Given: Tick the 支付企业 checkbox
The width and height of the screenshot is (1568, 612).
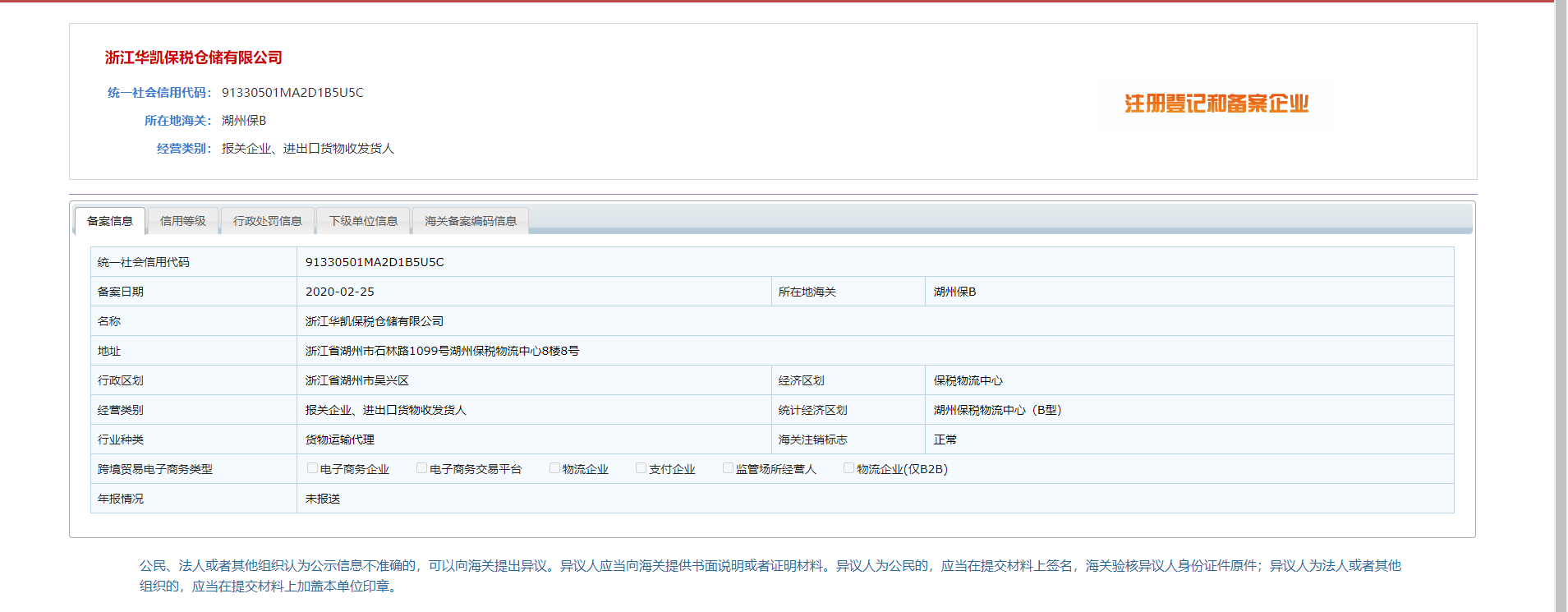Looking at the screenshot, I should [x=641, y=468].
